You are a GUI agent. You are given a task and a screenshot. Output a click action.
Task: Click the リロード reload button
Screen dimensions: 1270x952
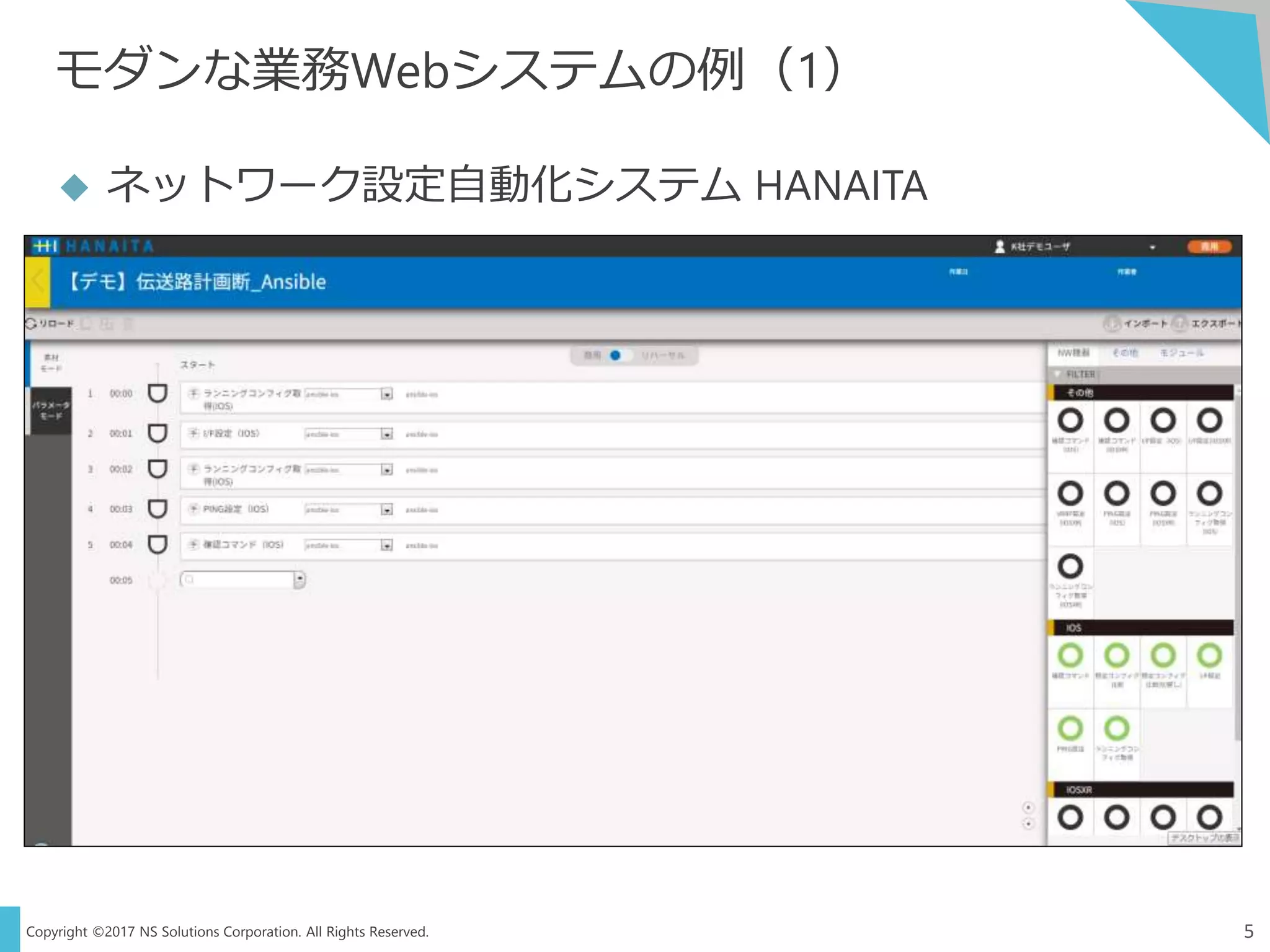coord(50,324)
